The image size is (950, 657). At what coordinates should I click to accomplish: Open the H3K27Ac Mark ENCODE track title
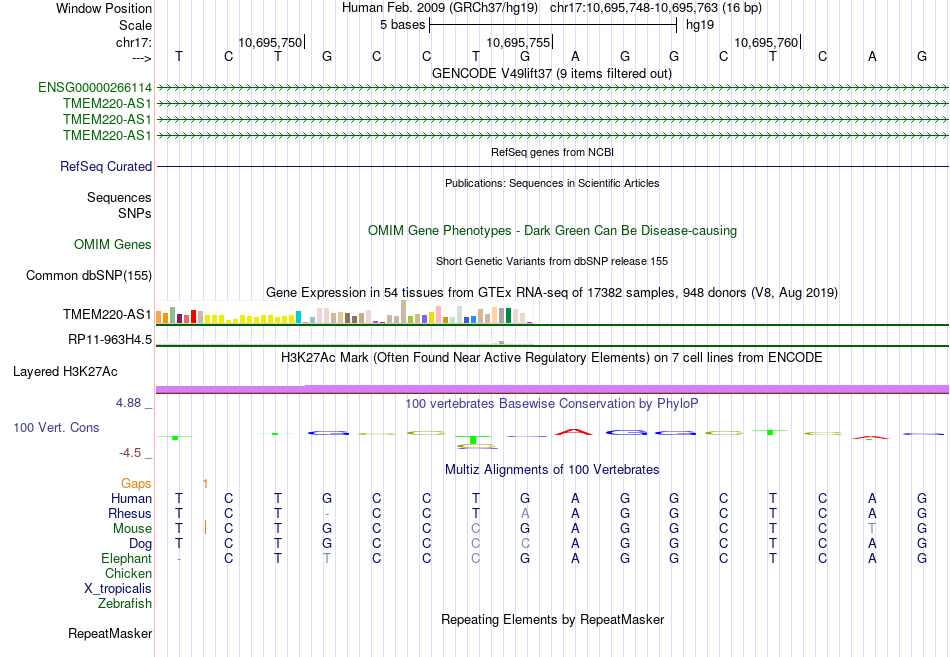pos(552,358)
